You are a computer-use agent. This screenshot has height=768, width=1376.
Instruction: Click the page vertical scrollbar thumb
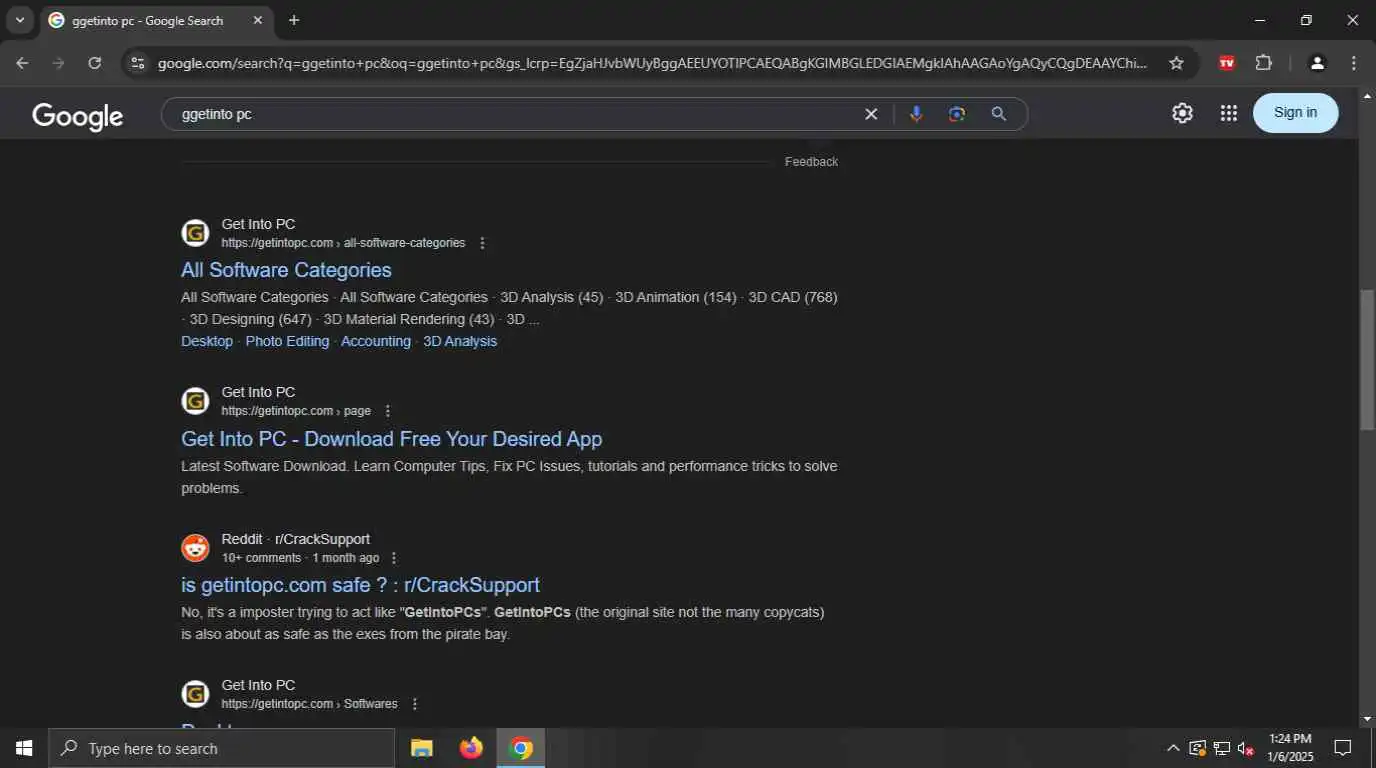[x=1367, y=360]
